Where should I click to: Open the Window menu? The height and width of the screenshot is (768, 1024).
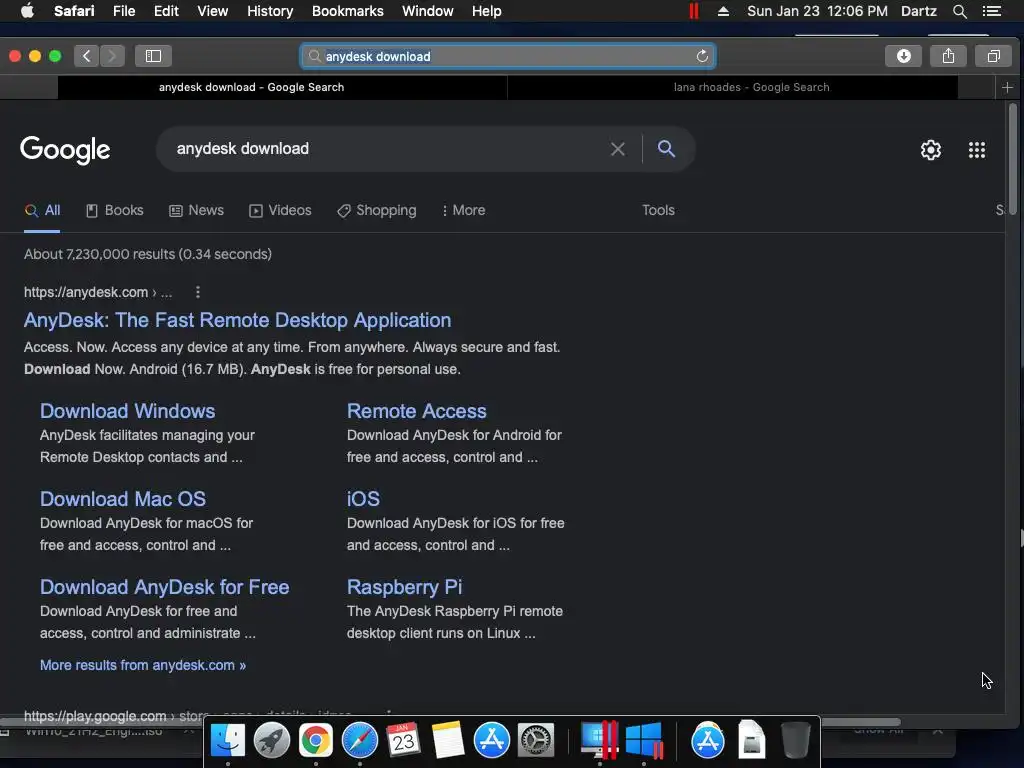[427, 11]
